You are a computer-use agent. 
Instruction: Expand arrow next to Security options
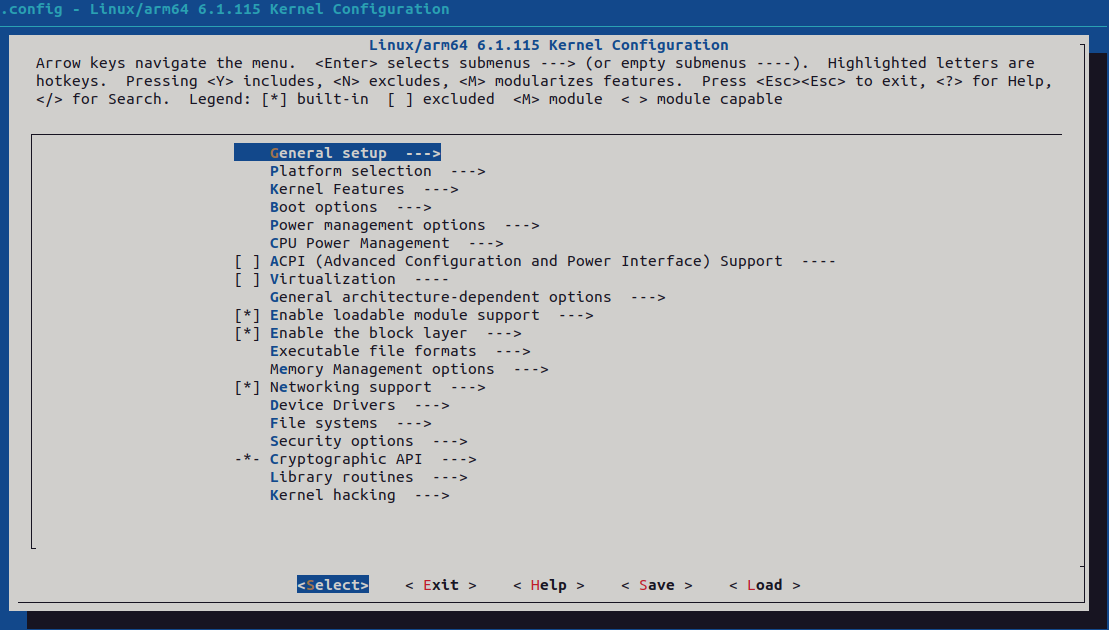(451, 441)
